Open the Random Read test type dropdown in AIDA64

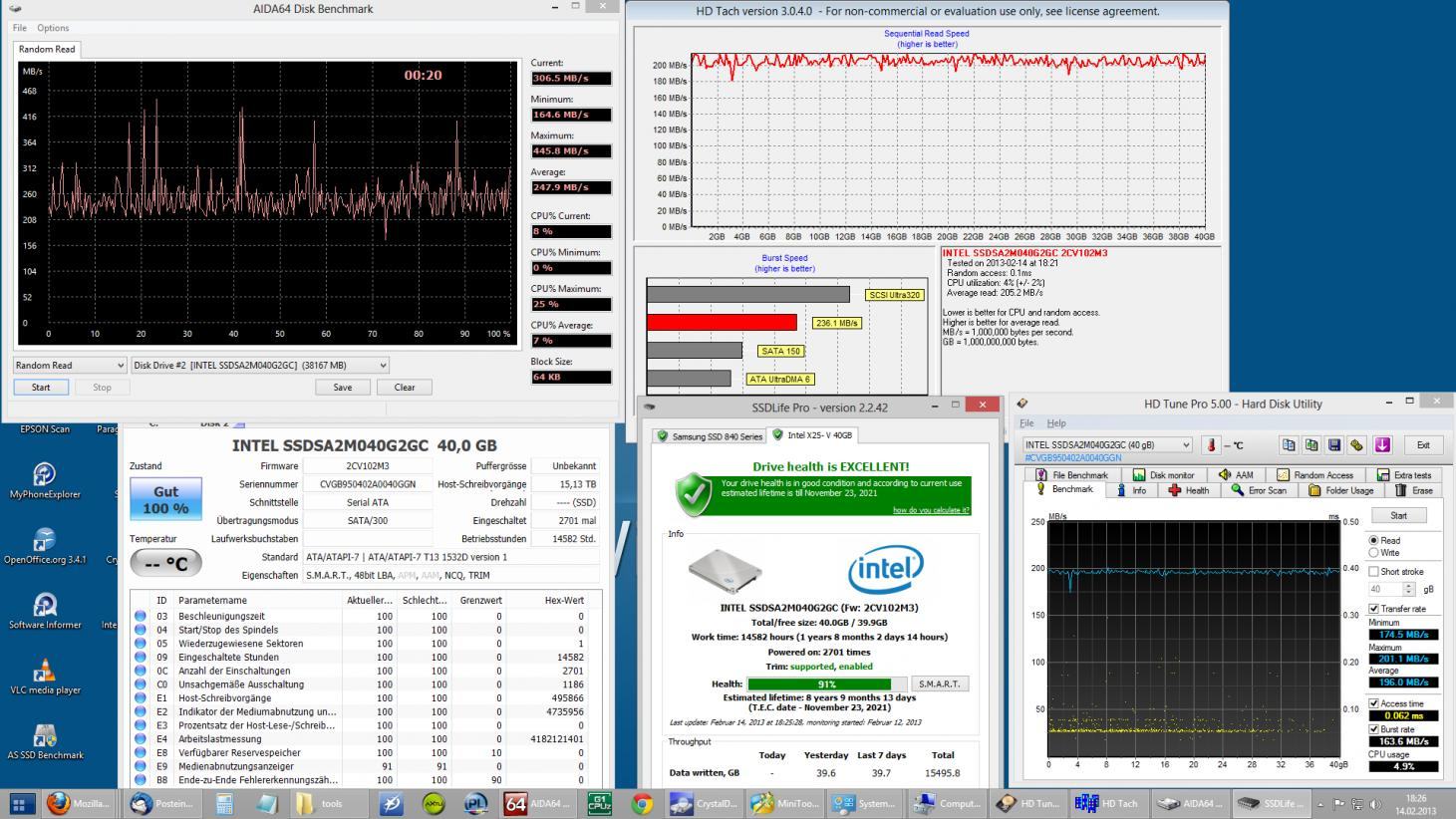tap(70, 366)
